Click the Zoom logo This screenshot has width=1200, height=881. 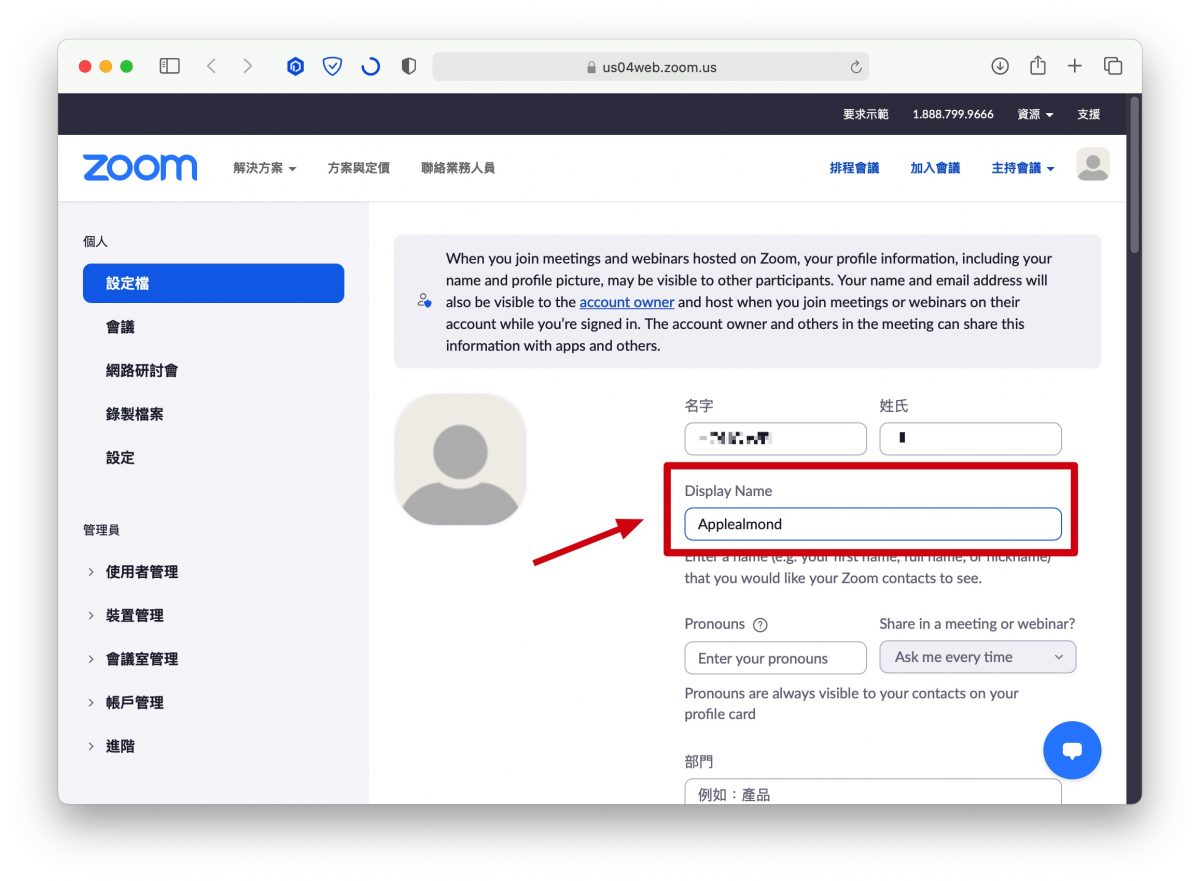(140, 168)
